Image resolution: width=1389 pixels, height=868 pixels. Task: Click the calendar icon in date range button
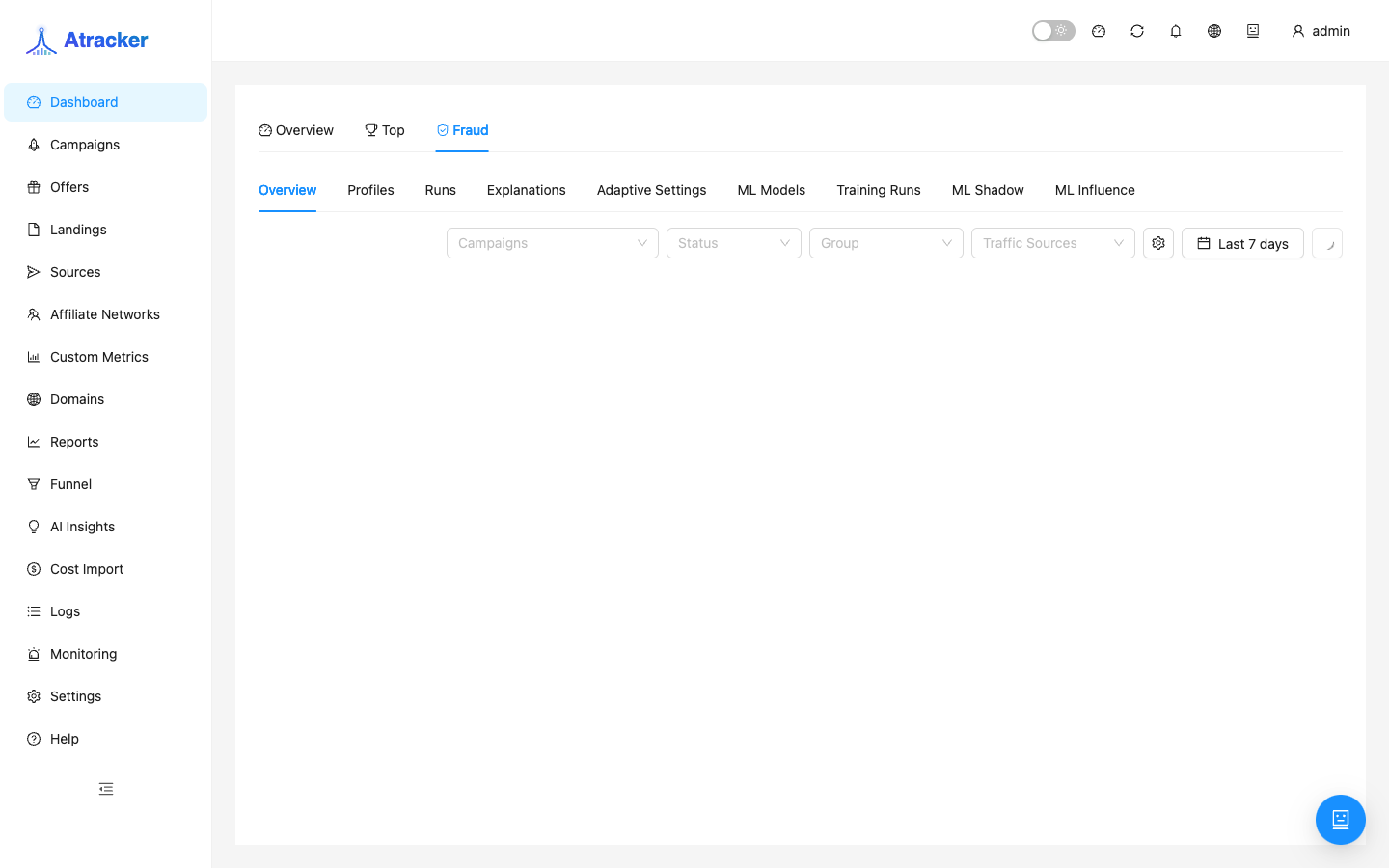pyautogui.click(x=1204, y=243)
